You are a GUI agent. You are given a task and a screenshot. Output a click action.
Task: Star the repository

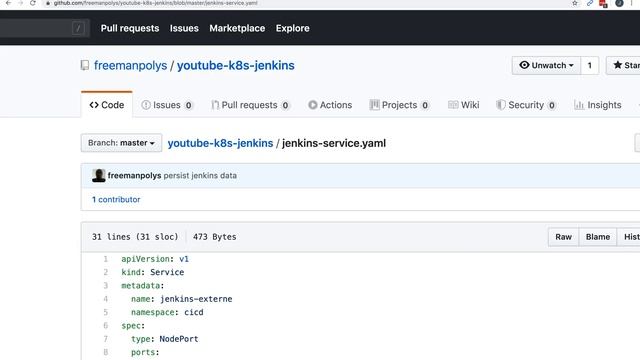[624, 65]
